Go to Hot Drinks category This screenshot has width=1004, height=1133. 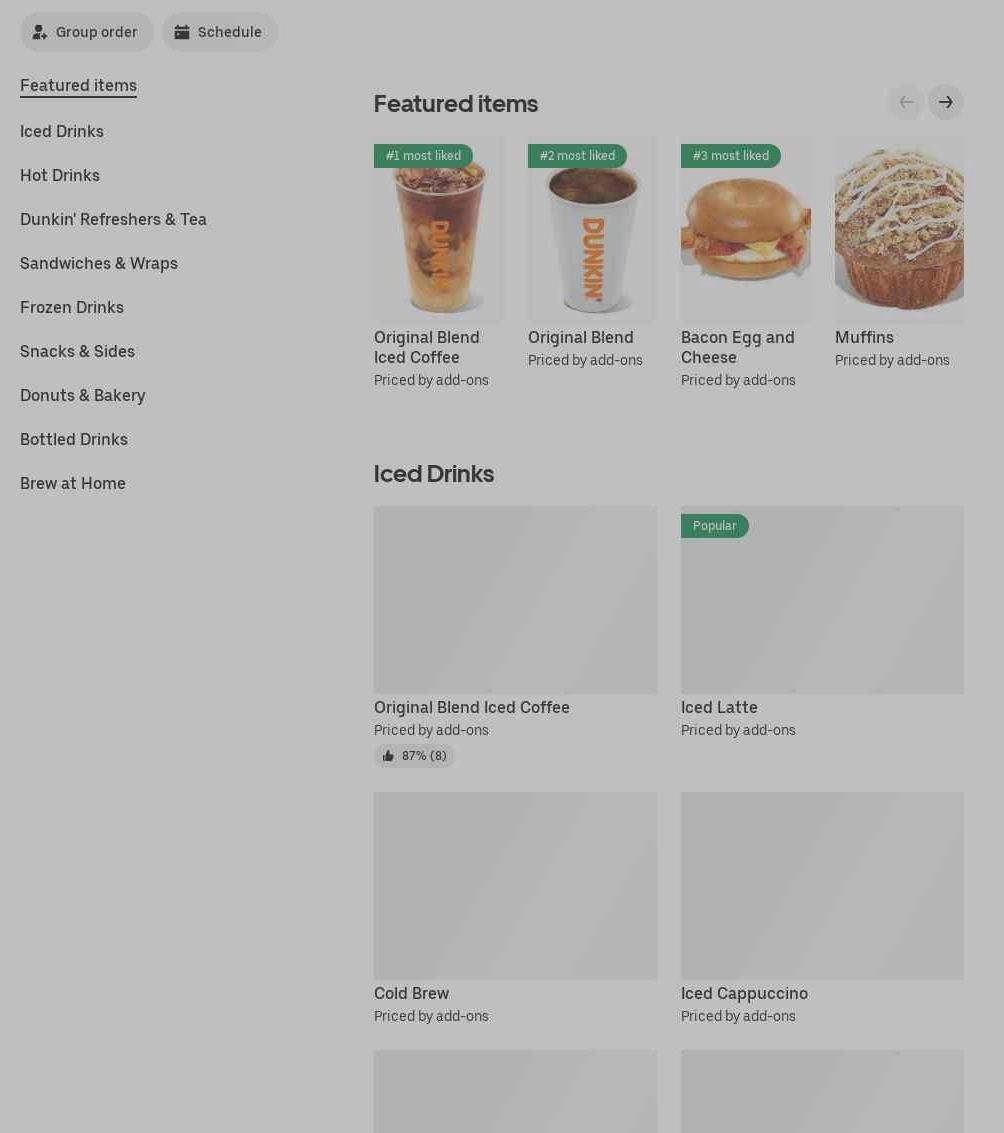click(x=60, y=176)
